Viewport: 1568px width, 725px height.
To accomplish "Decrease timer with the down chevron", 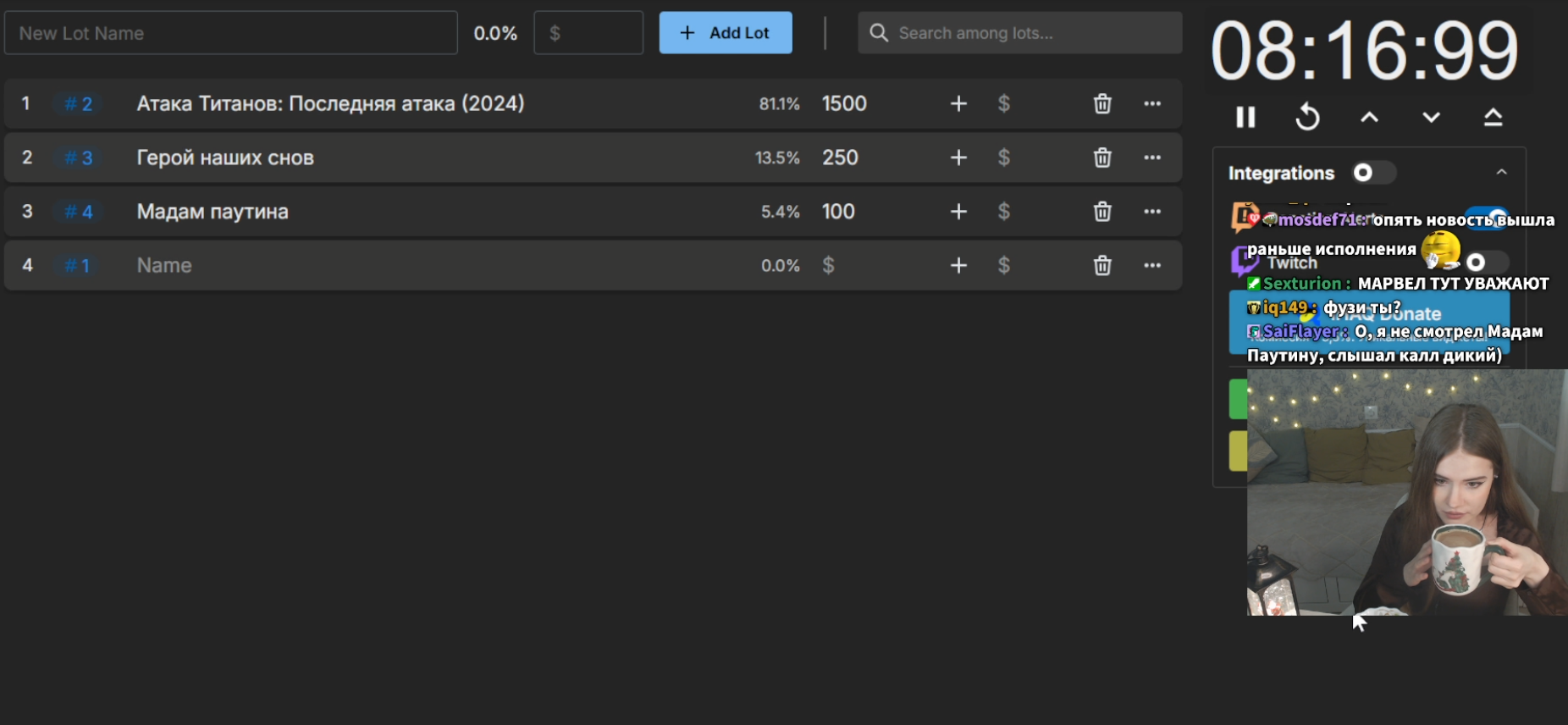I will point(1431,117).
